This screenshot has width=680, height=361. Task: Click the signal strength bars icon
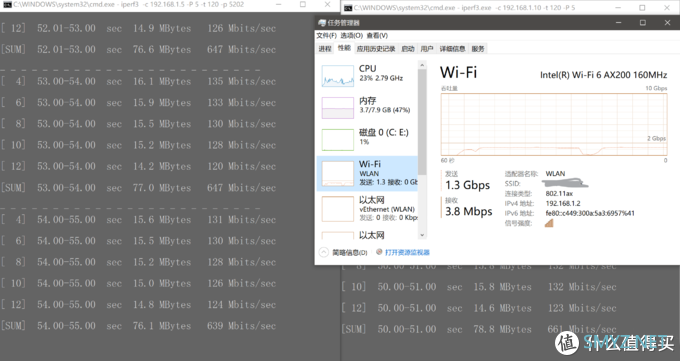click(x=549, y=223)
